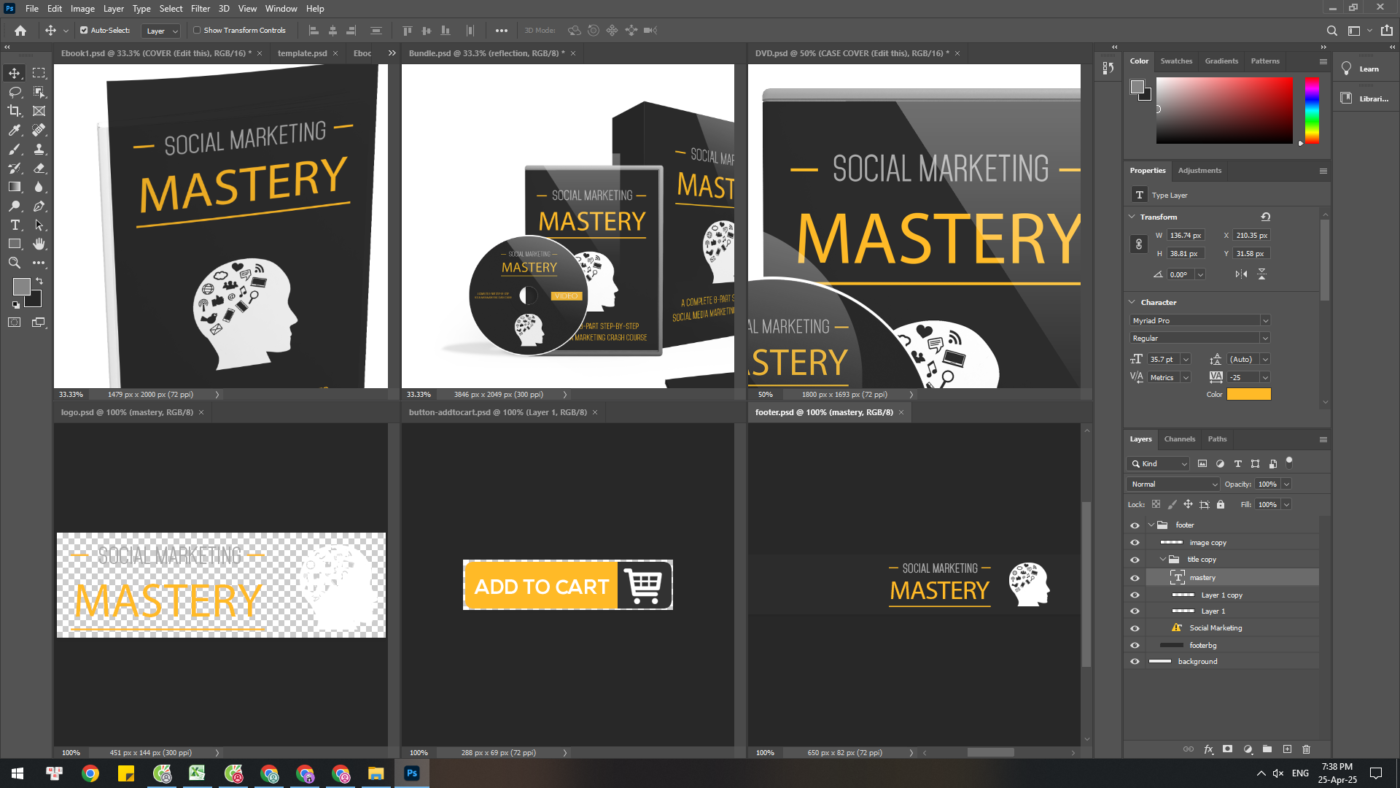The width and height of the screenshot is (1400, 788).
Task: Hide the background layer
Action: 1134,662
